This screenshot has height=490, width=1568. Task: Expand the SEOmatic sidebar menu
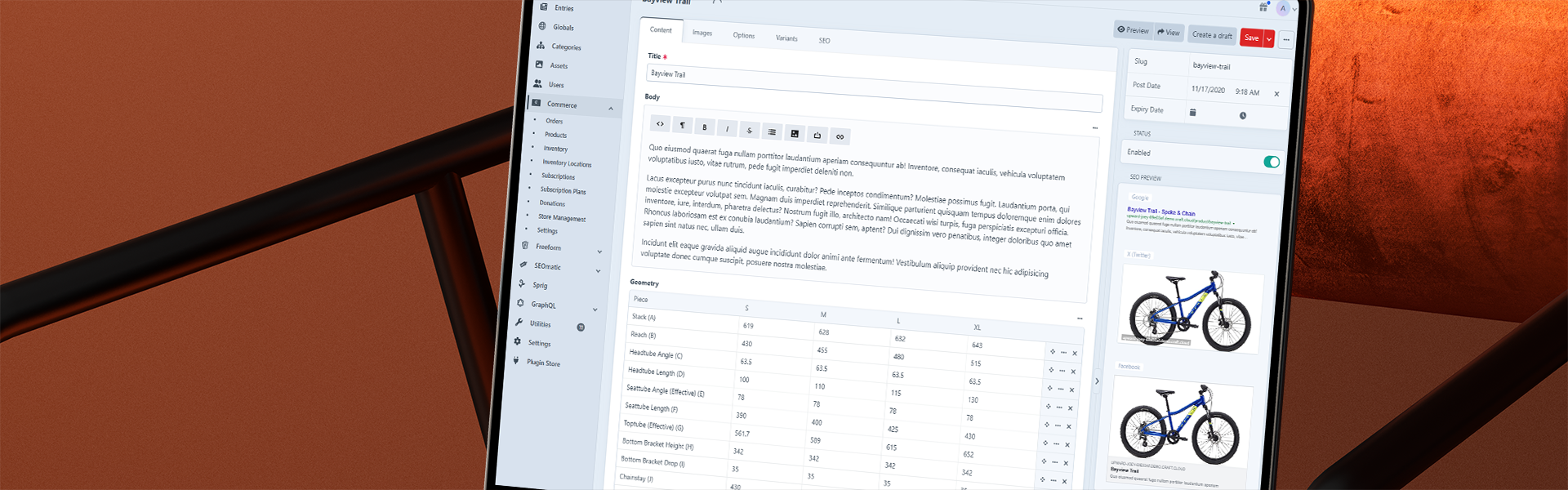tap(598, 271)
